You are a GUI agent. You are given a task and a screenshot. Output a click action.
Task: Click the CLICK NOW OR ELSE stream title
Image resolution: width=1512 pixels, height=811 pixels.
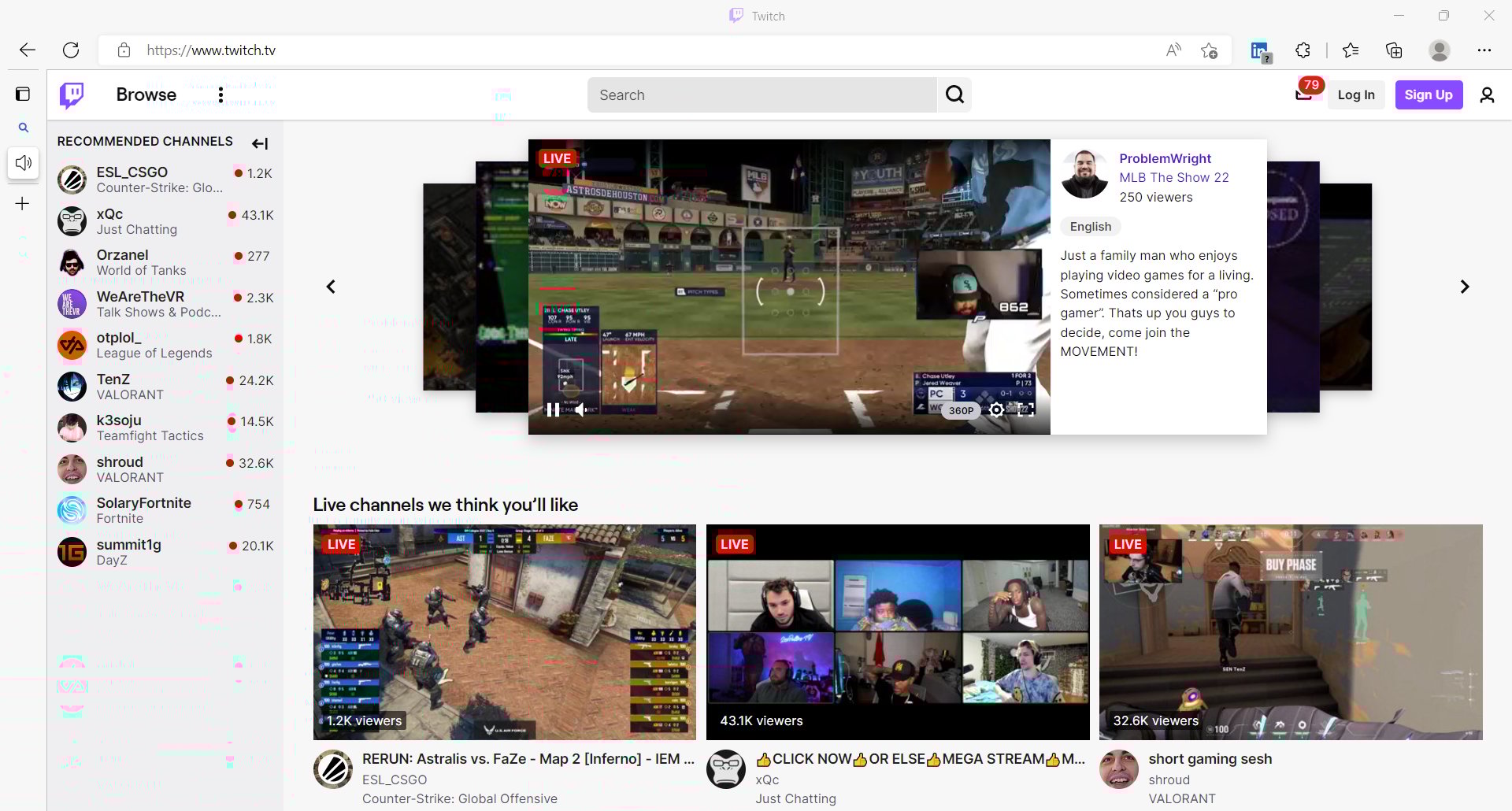[921, 759]
